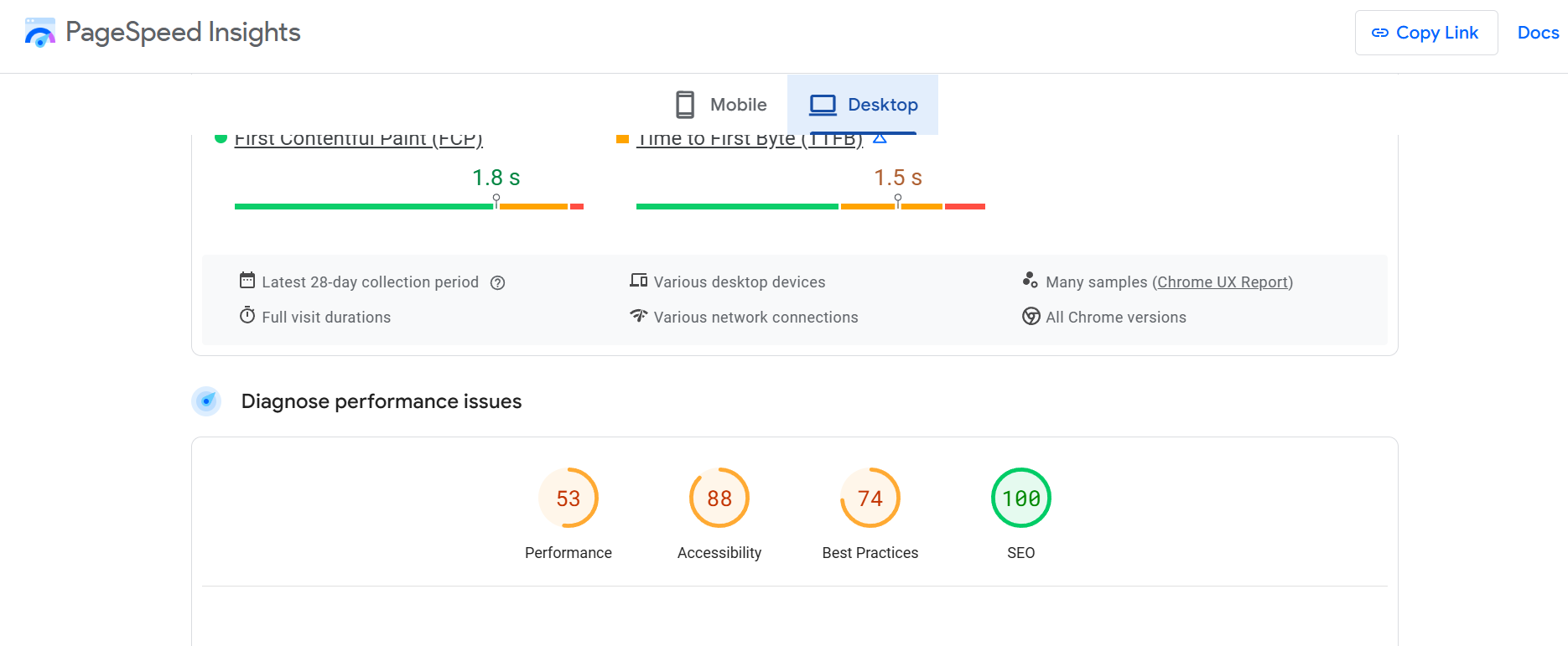The height and width of the screenshot is (646, 1568).
Task: Click the samples dots icon
Action: tap(1031, 281)
